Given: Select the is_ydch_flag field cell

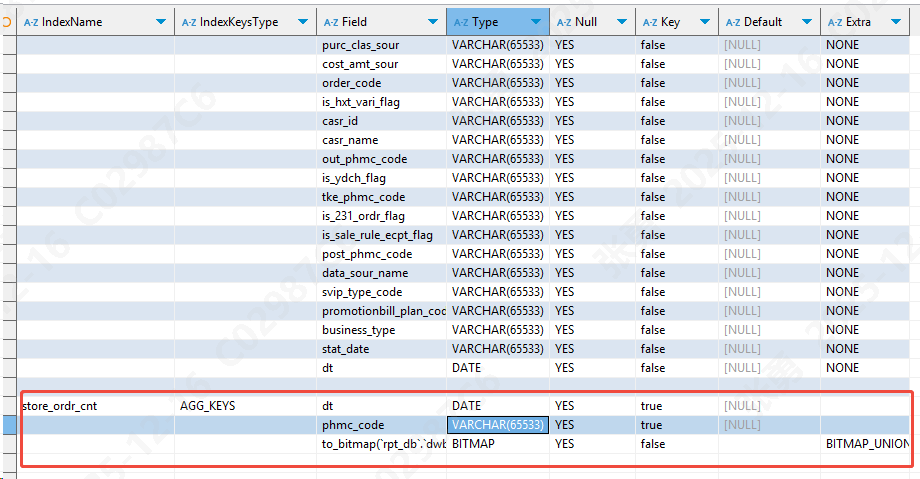Looking at the screenshot, I should point(382,178).
